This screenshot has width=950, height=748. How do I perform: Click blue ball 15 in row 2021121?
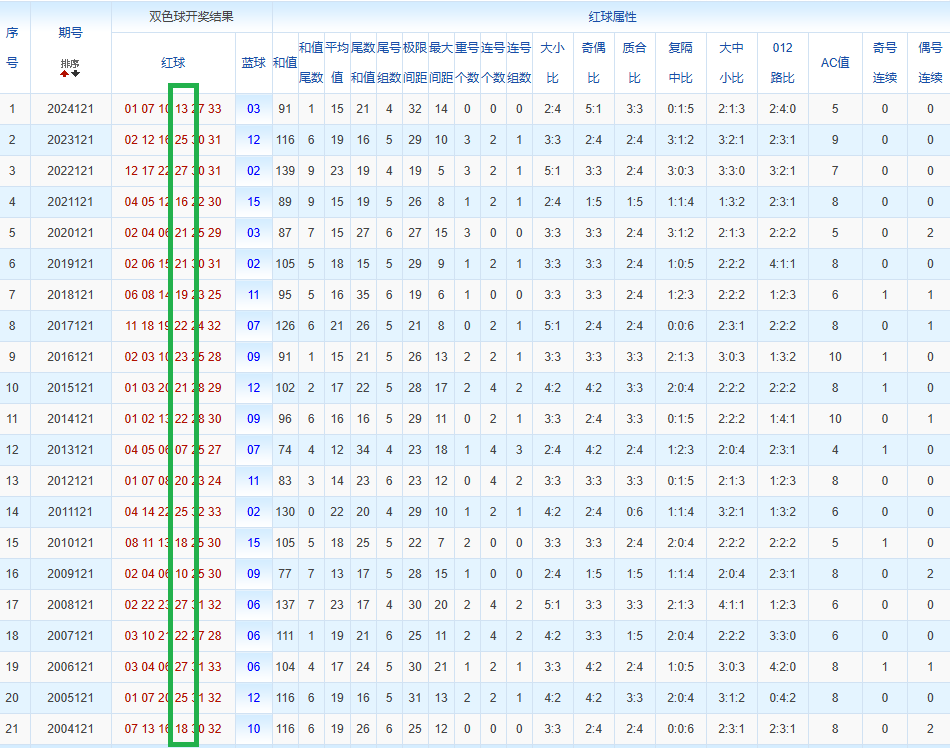[253, 202]
